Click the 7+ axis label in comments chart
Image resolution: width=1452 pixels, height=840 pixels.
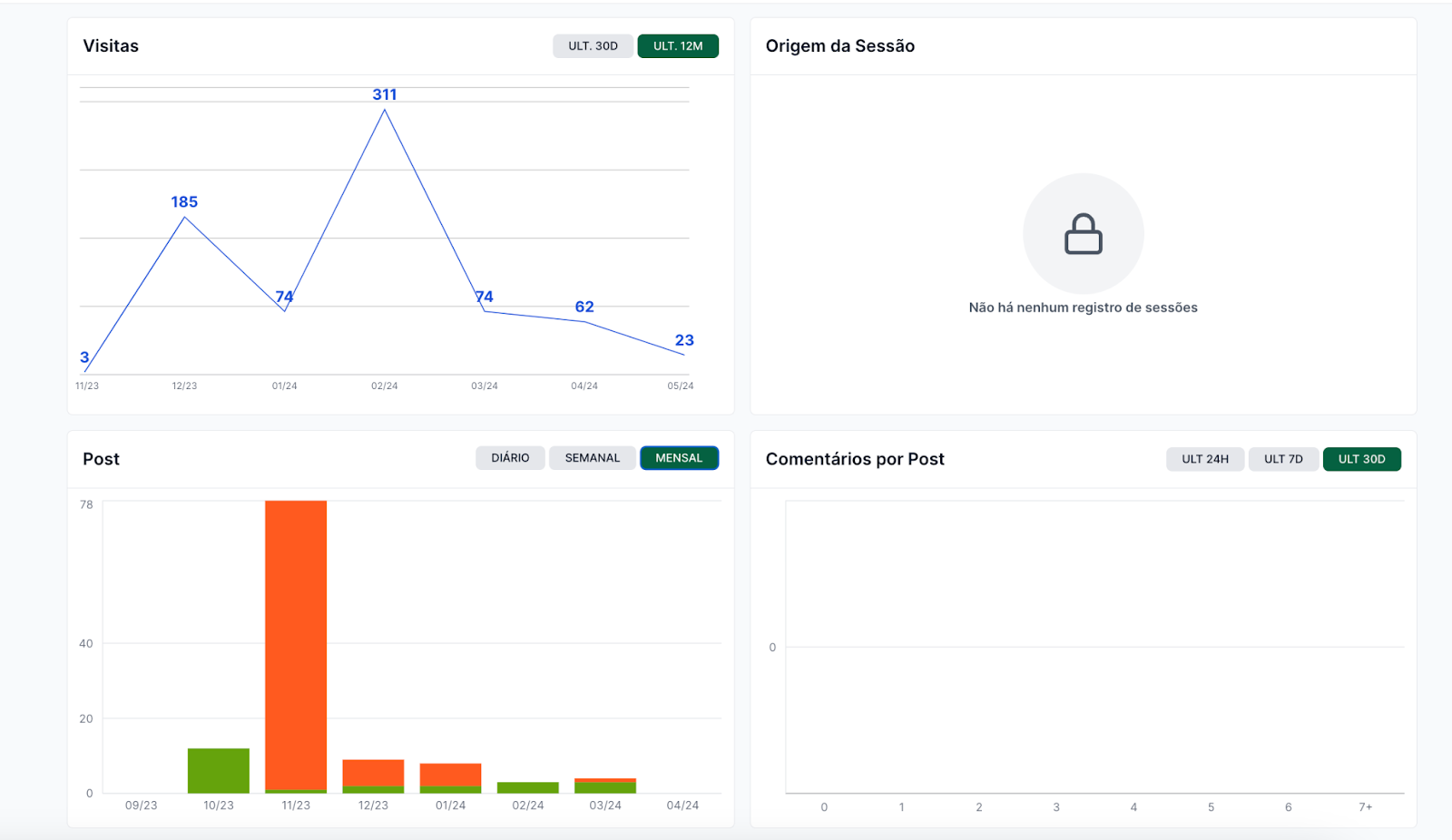pyautogui.click(x=1366, y=807)
